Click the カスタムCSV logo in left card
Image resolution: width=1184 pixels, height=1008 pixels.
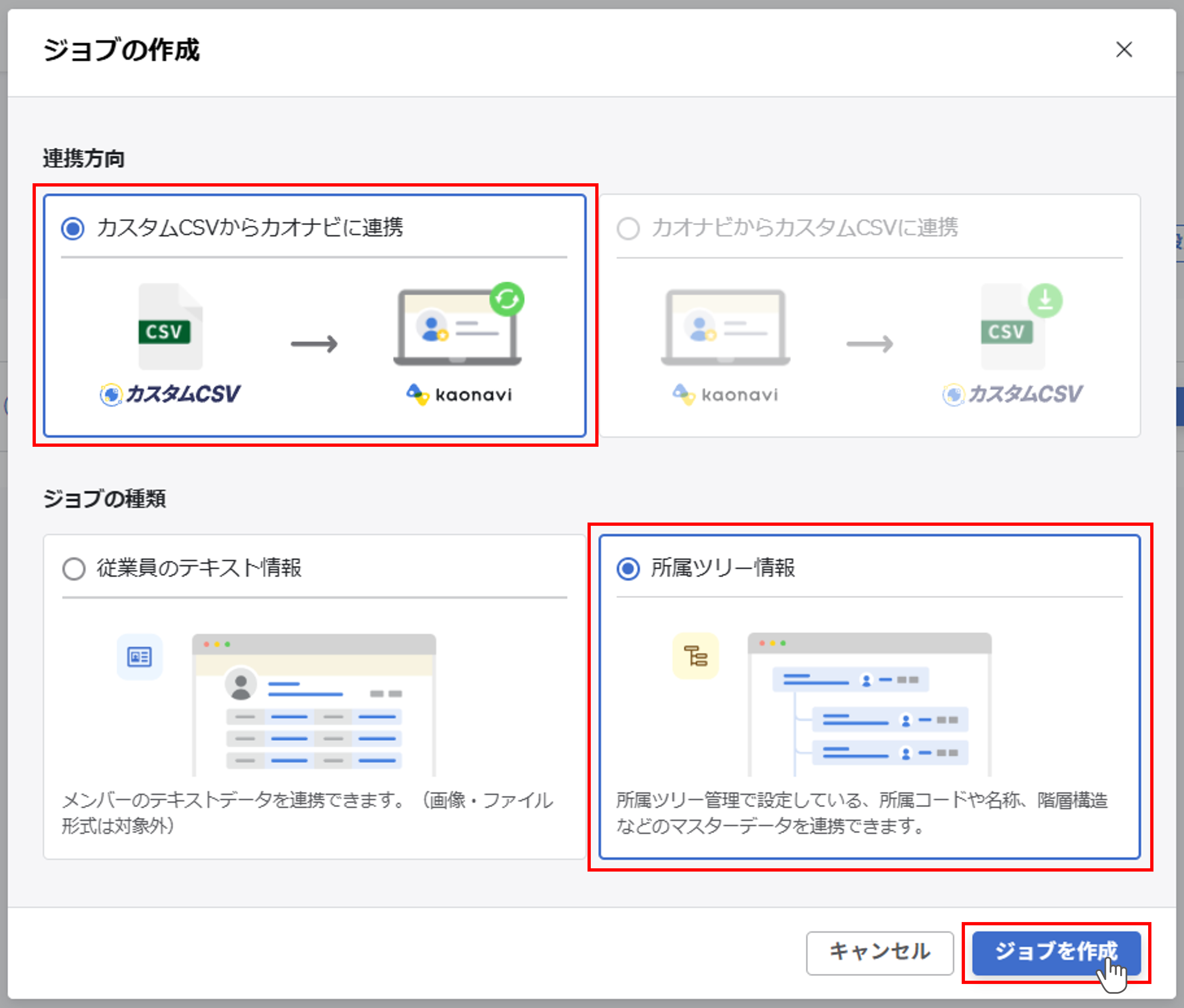tap(170, 394)
